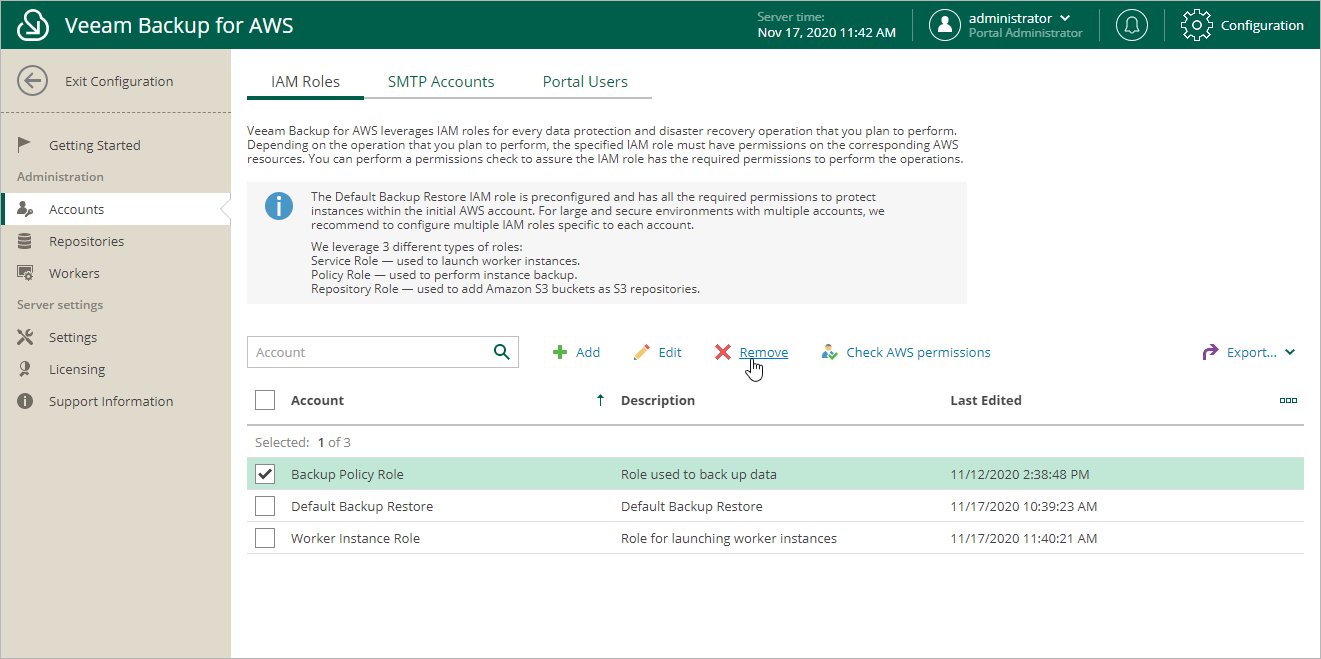Click Default Backup Restore description cell
This screenshot has height=659, width=1321.
point(692,506)
